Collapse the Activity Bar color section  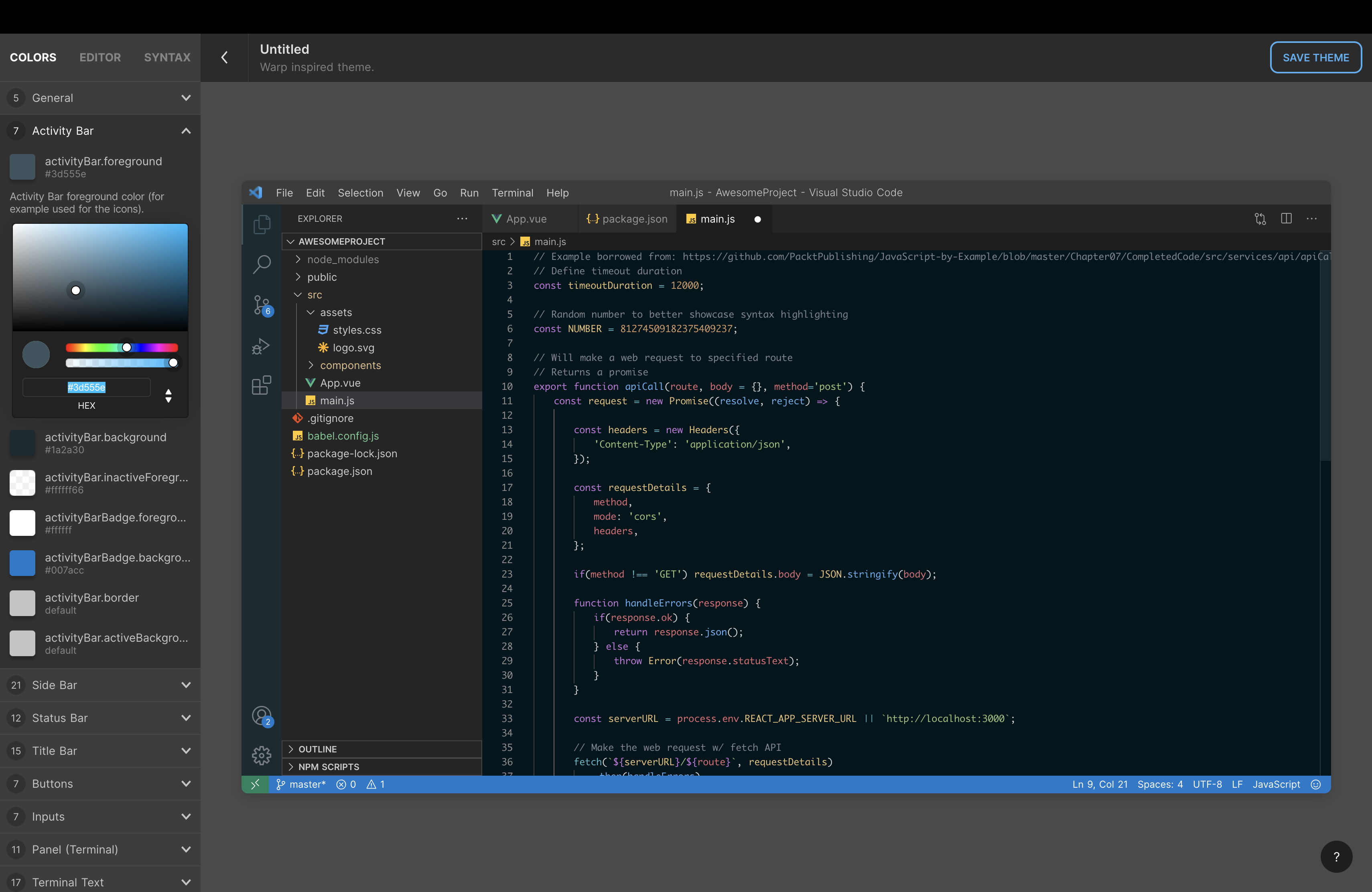click(186, 131)
